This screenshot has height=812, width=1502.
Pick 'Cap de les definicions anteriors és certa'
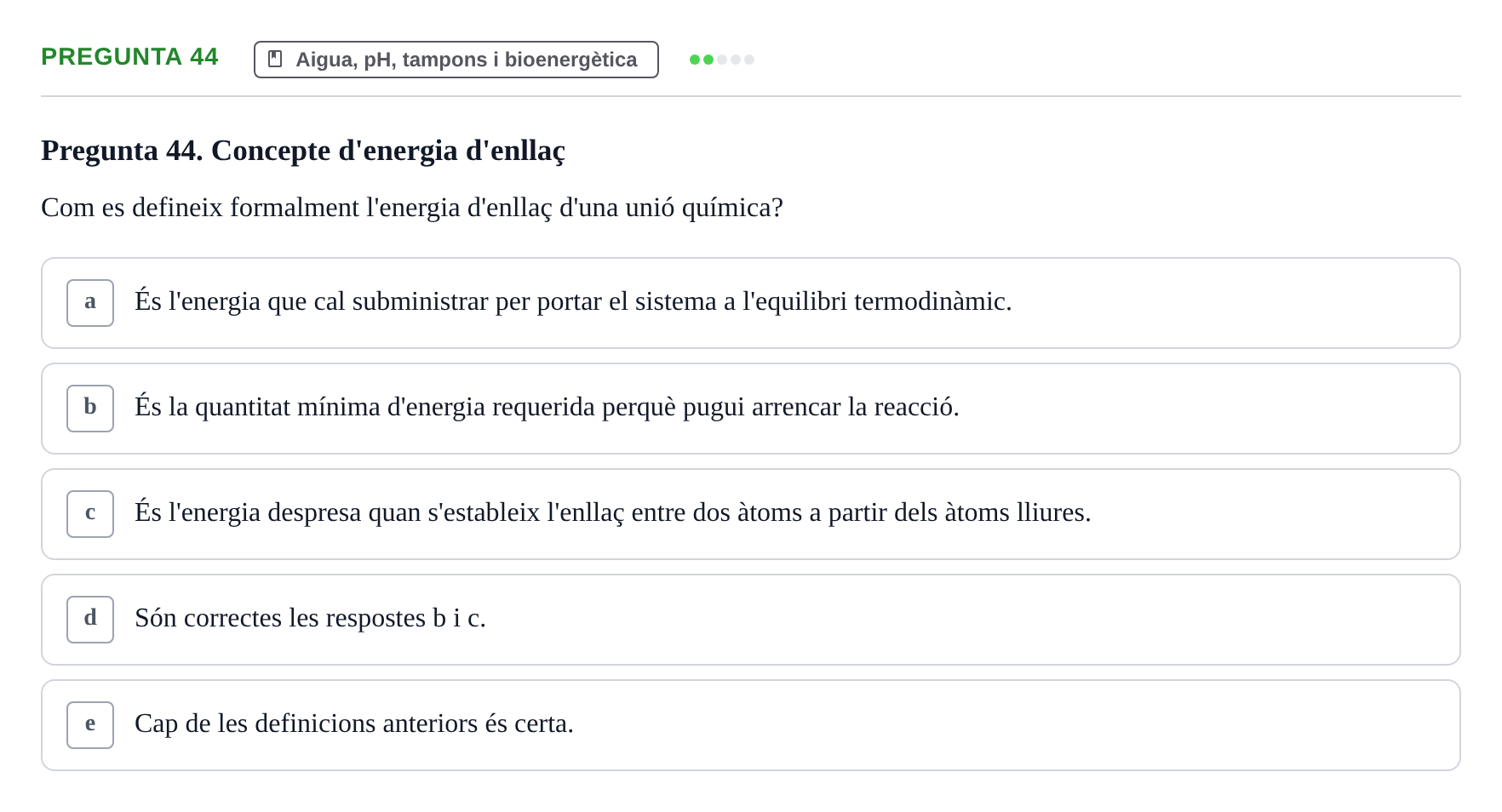point(751,725)
